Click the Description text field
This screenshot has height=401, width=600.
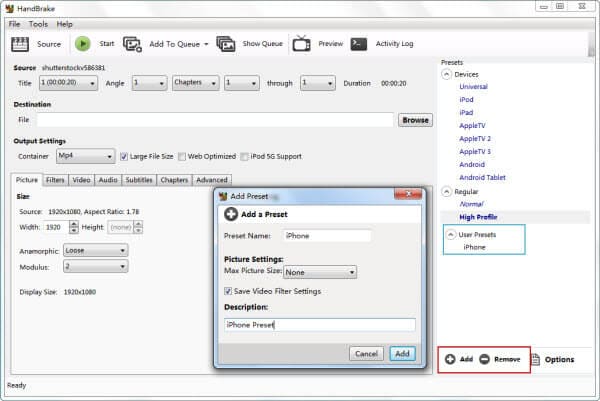(x=320, y=325)
